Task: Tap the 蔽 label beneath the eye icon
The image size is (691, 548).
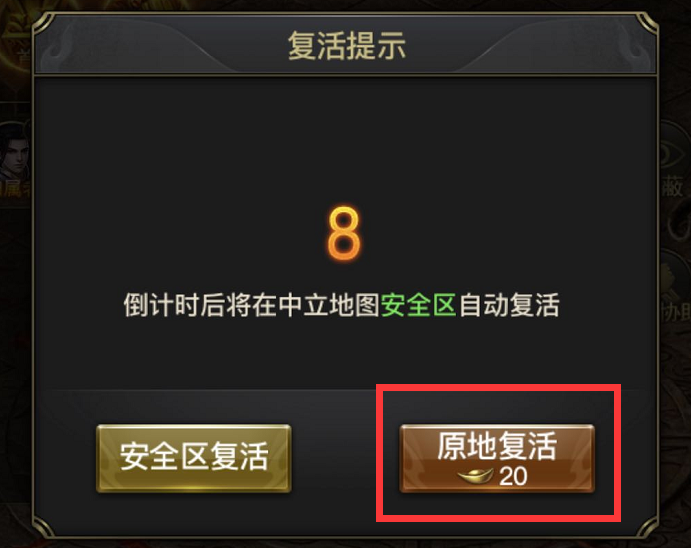Action: pyautogui.click(x=673, y=187)
